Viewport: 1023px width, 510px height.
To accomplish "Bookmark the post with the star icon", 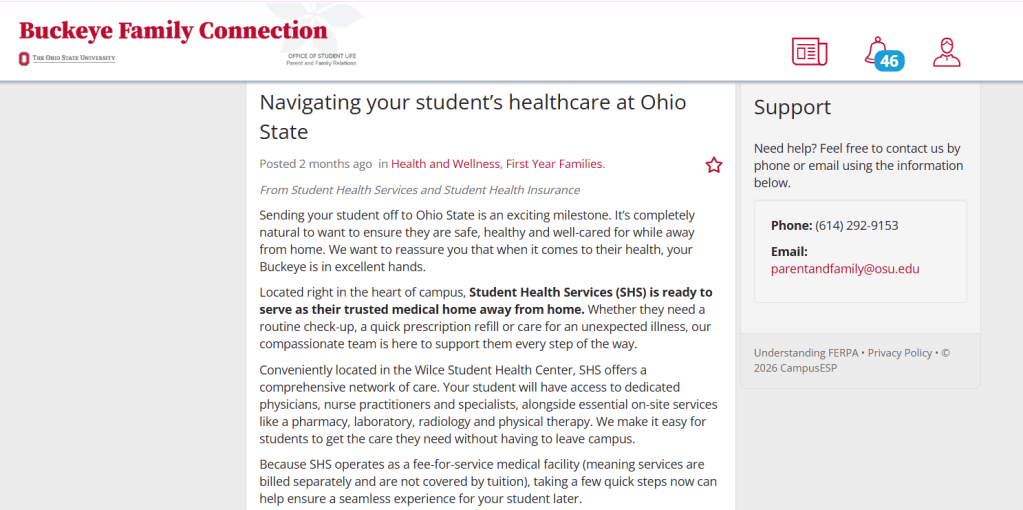I will 714,165.
